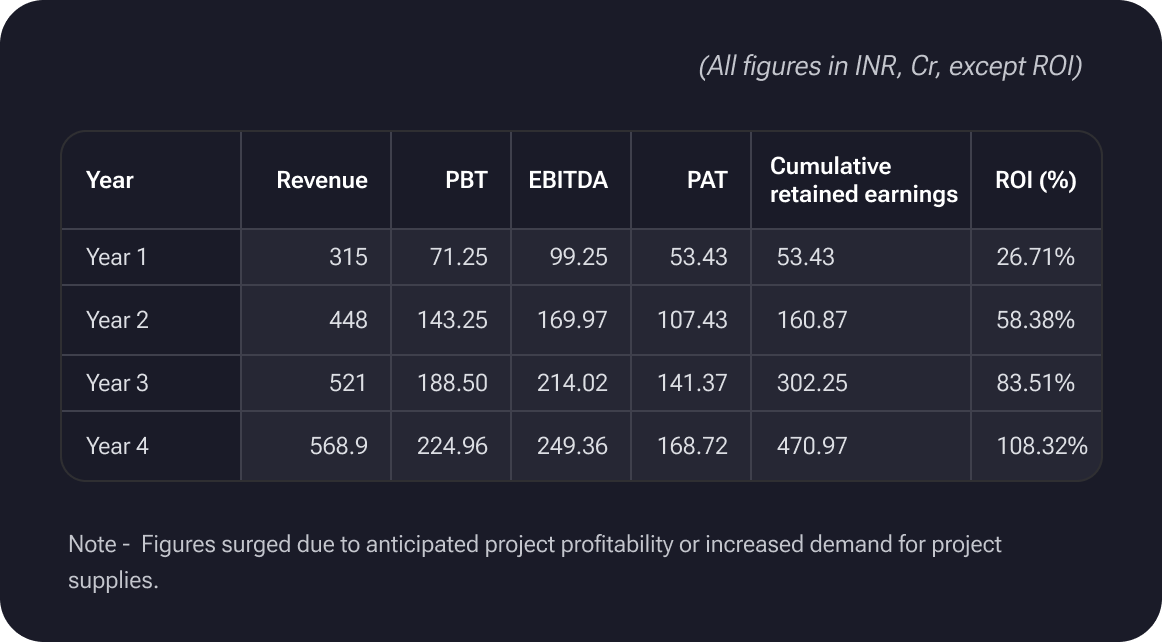Select the Year 1 row label
Screen dimensions: 1162x642
pyautogui.click(x=116, y=257)
